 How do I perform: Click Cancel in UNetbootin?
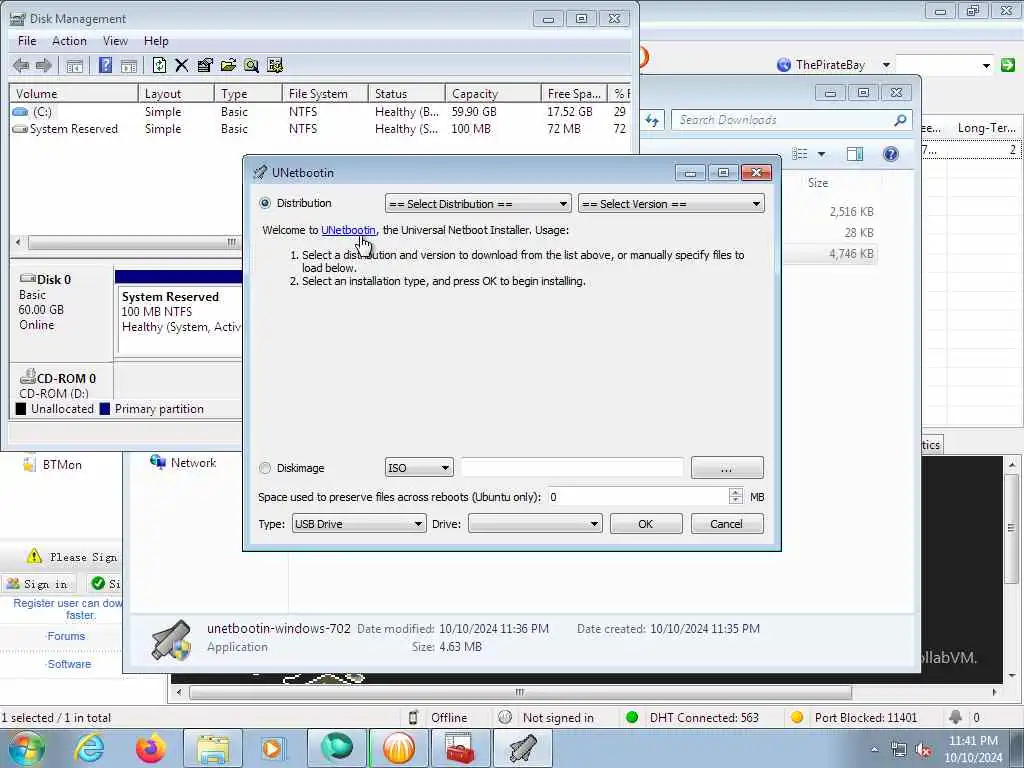[726, 524]
